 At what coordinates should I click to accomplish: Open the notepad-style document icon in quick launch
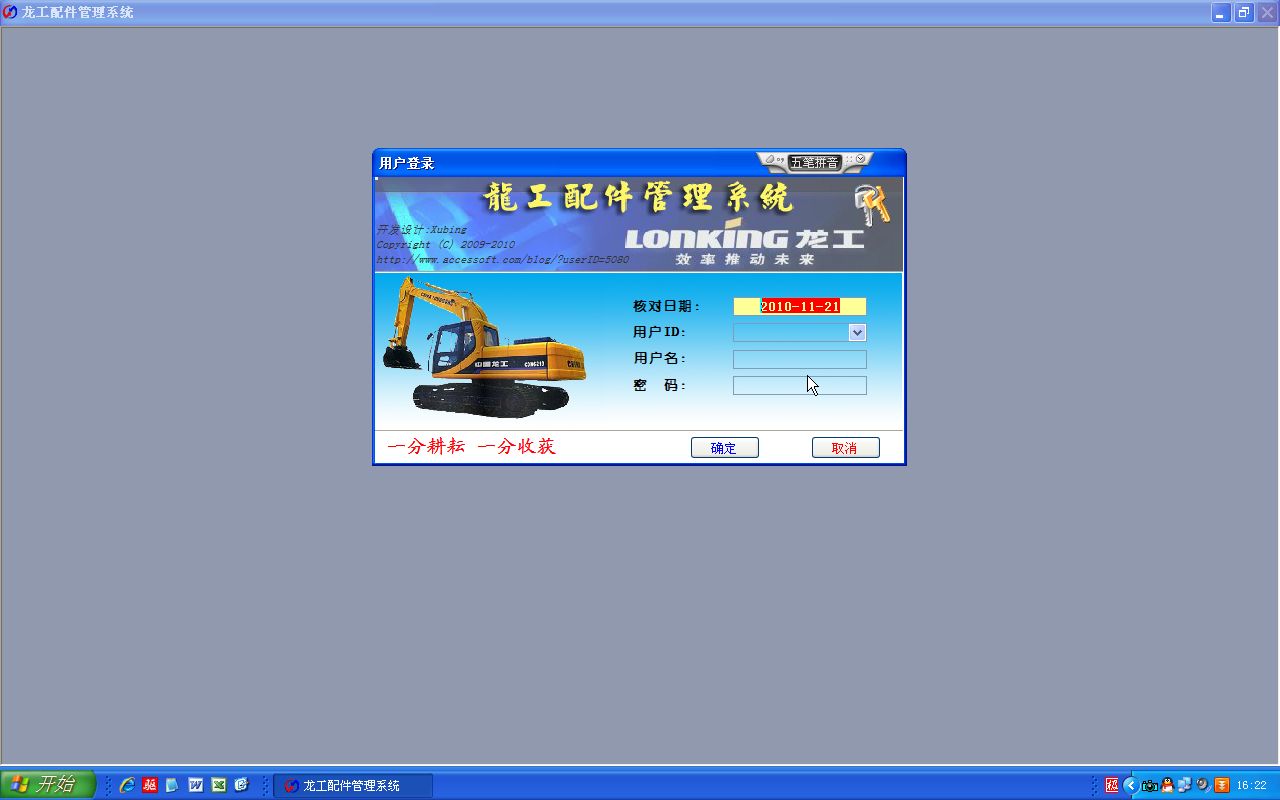point(172,785)
